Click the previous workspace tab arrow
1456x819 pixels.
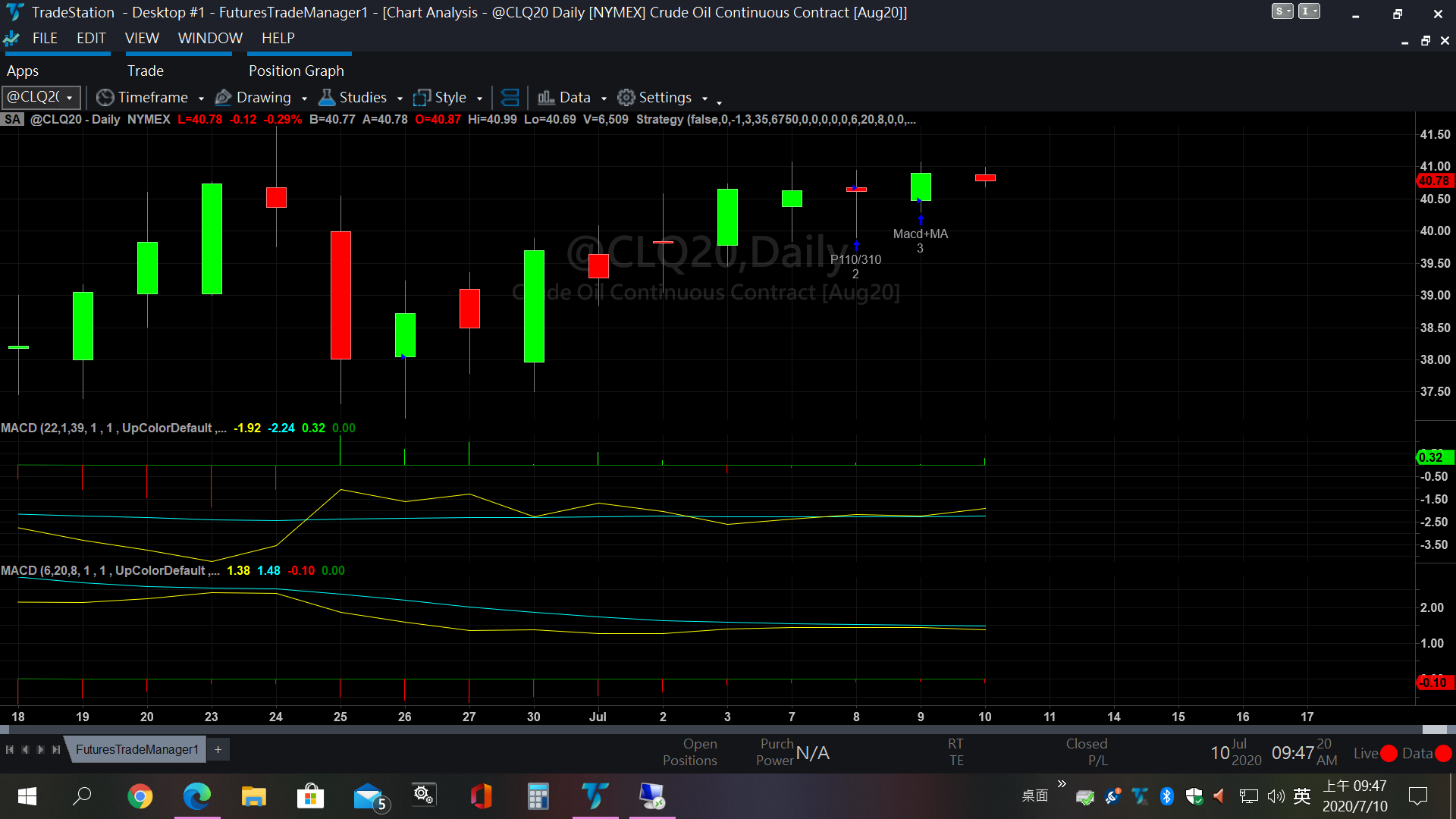coord(25,749)
